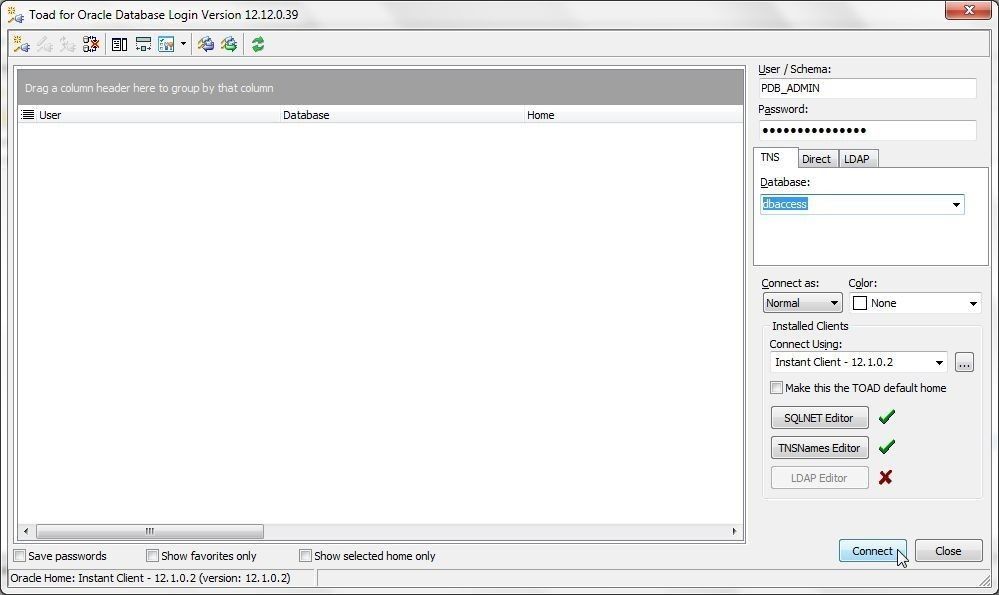This screenshot has height=595, width=999.
Task: Click the right scroll arrow of grid
Action: pyautogui.click(x=734, y=531)
